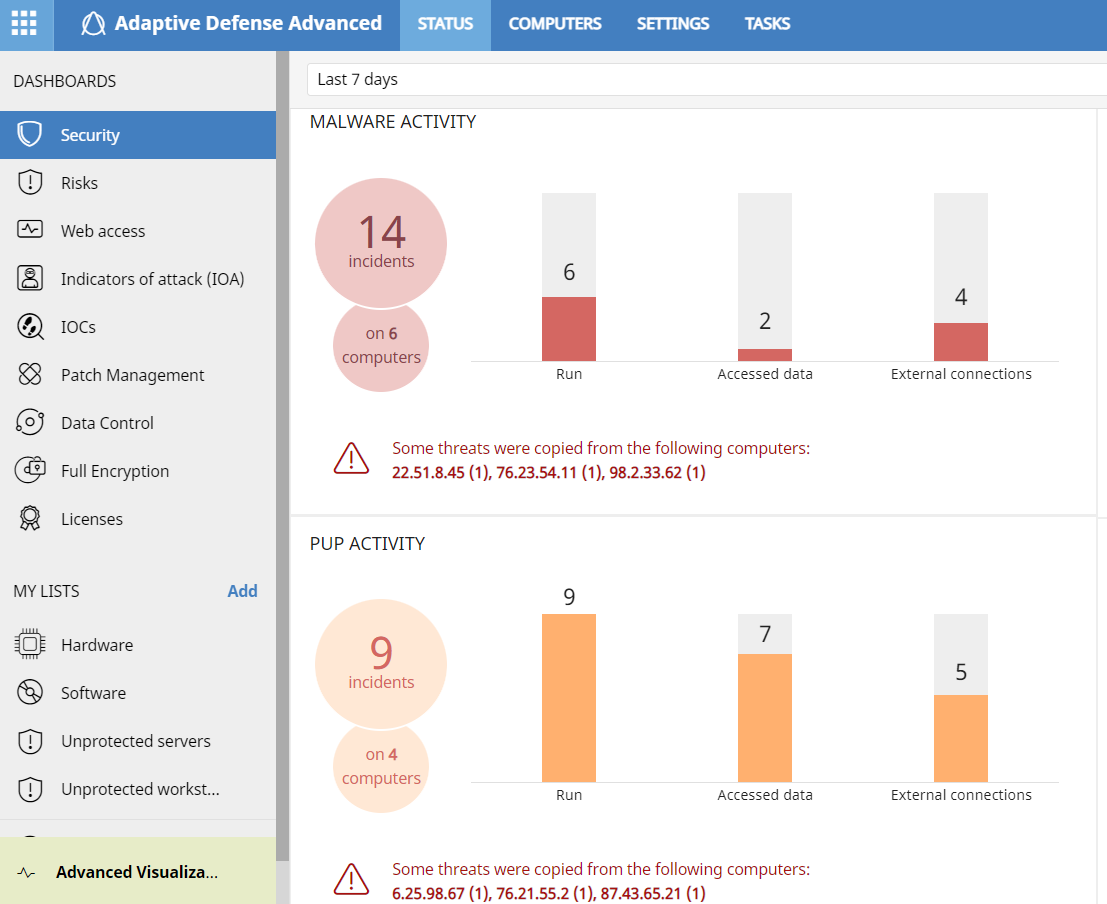
Task: Click the malware warning triangle icon
Action: point(351,459)
